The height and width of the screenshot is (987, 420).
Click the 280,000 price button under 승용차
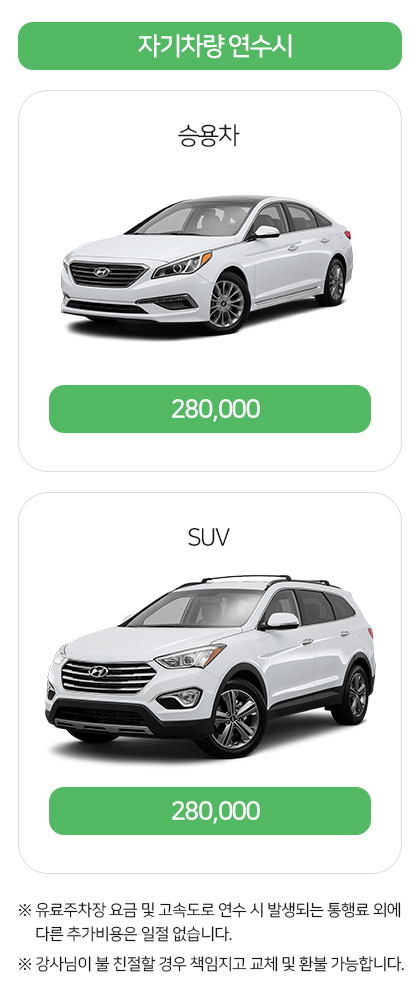210,409
